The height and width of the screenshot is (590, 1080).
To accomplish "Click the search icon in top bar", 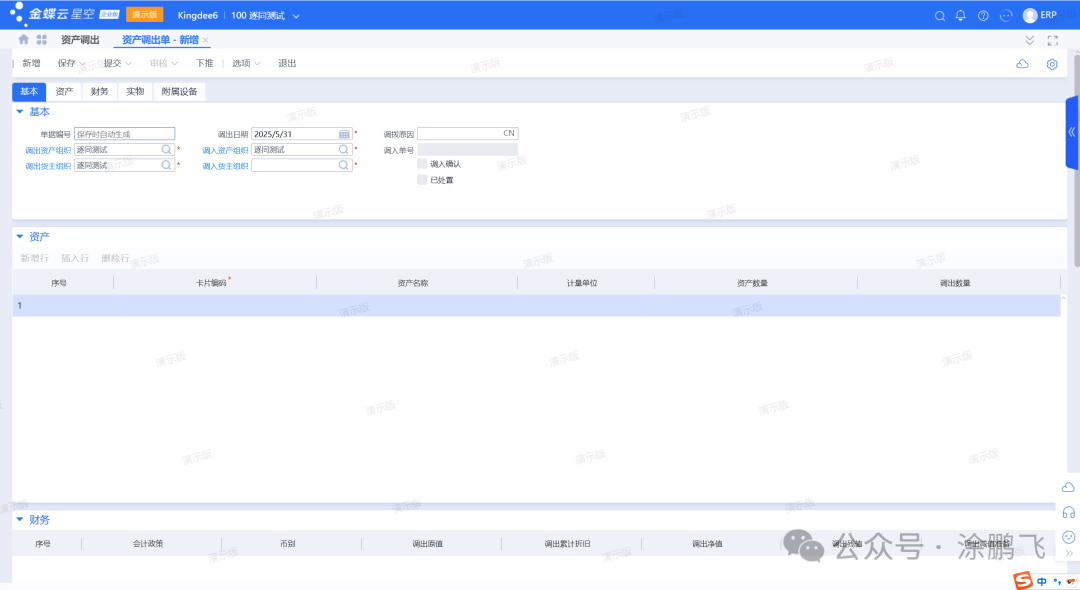I will click(x=939, y=16).
